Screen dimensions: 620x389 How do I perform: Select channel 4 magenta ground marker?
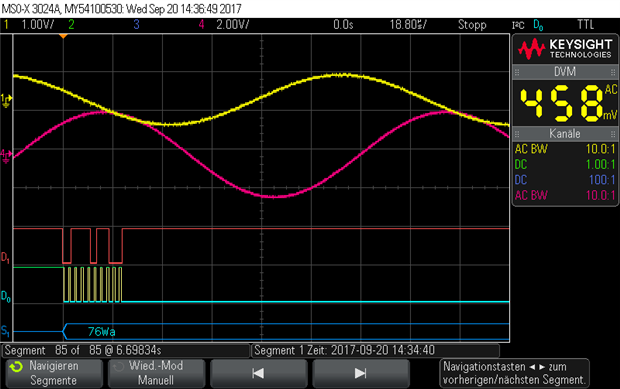6,156
